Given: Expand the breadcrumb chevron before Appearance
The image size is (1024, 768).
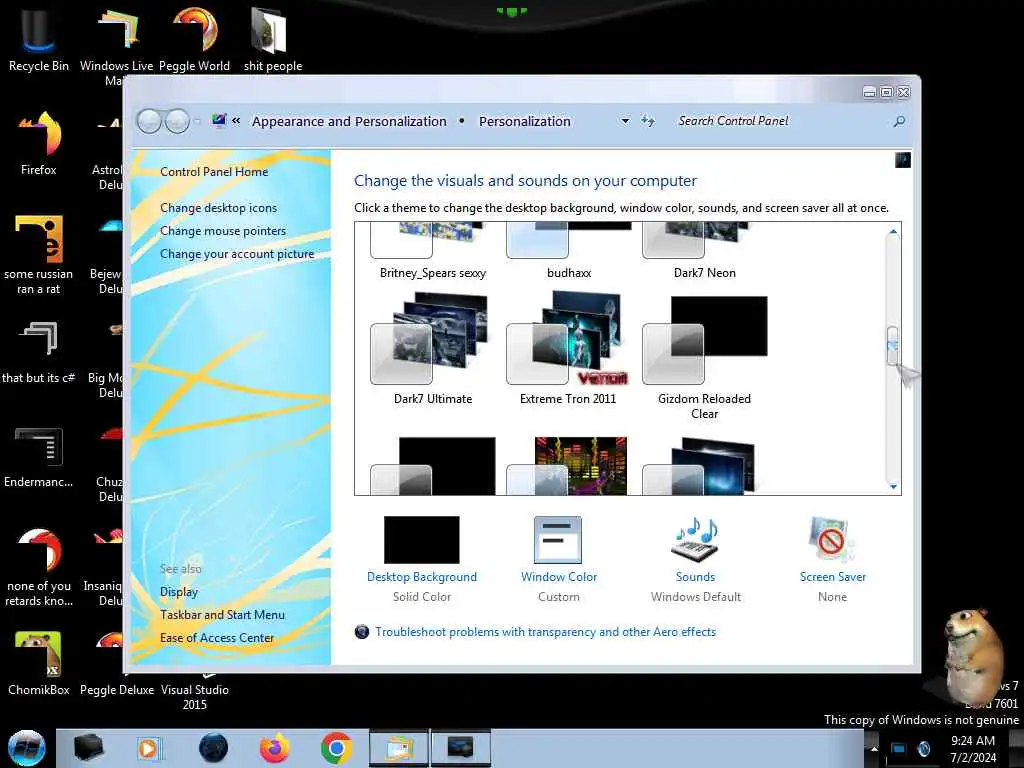Looking at the screenshot, I should click(x=236, y=121).
